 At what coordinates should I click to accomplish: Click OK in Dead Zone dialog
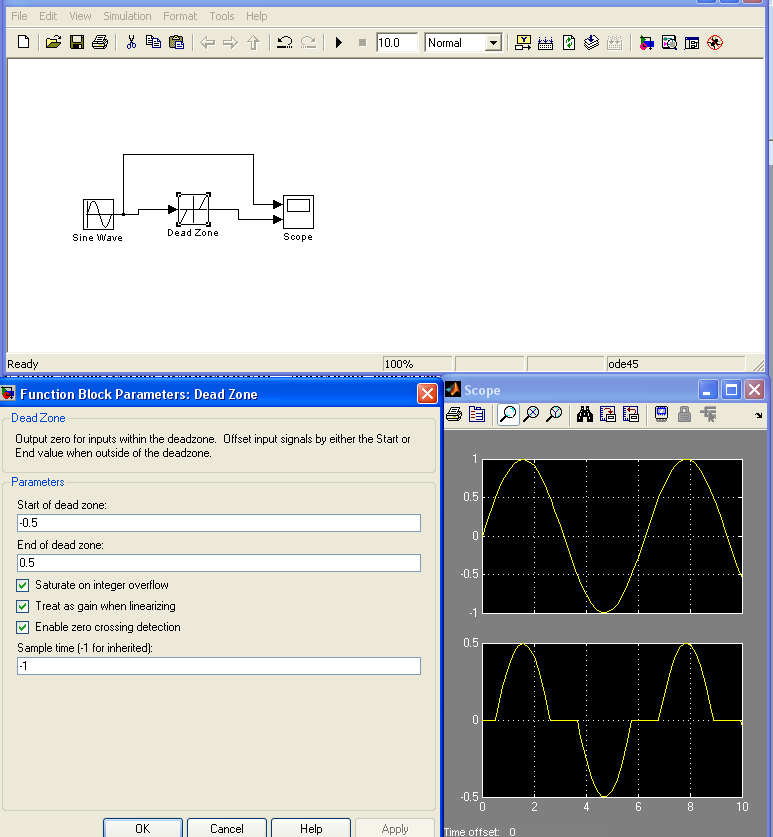click(143, 828)
